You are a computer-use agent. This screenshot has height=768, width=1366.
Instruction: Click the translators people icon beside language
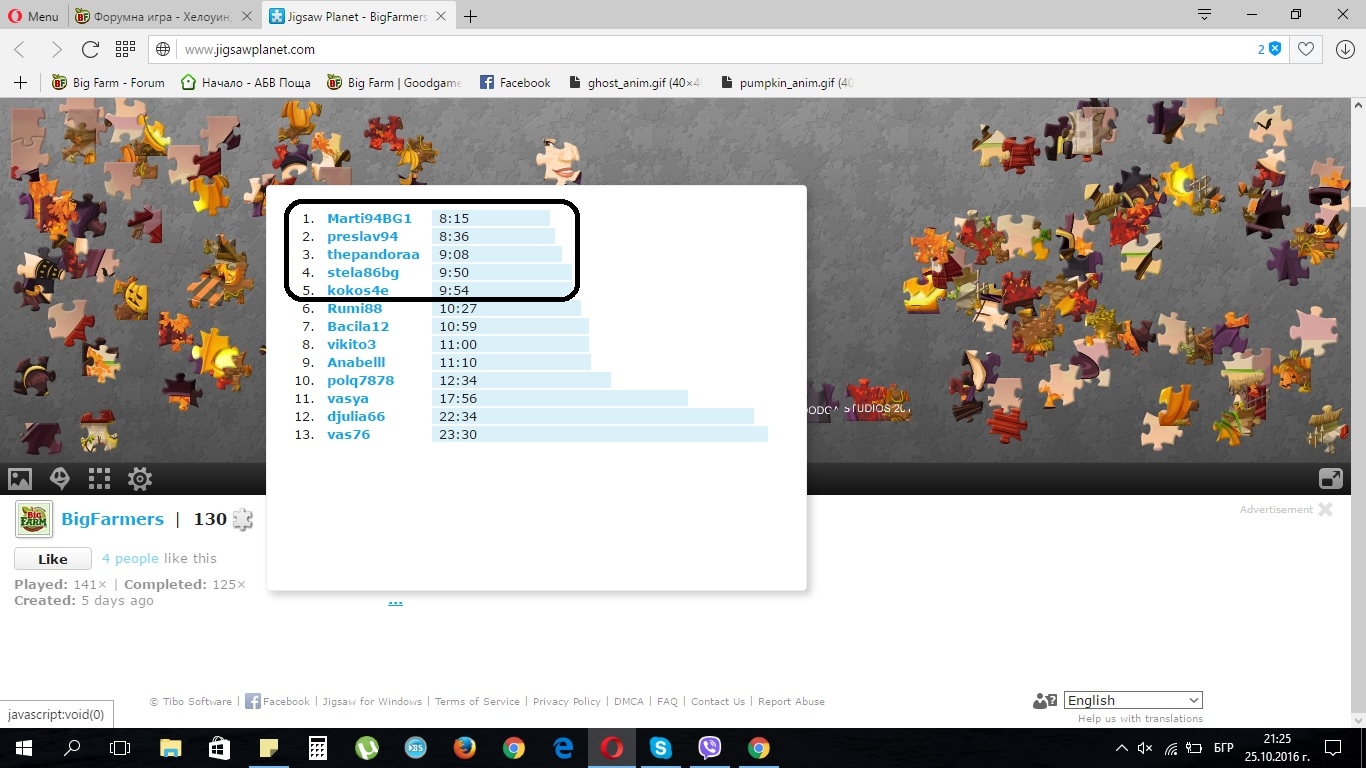(1045, 700)
